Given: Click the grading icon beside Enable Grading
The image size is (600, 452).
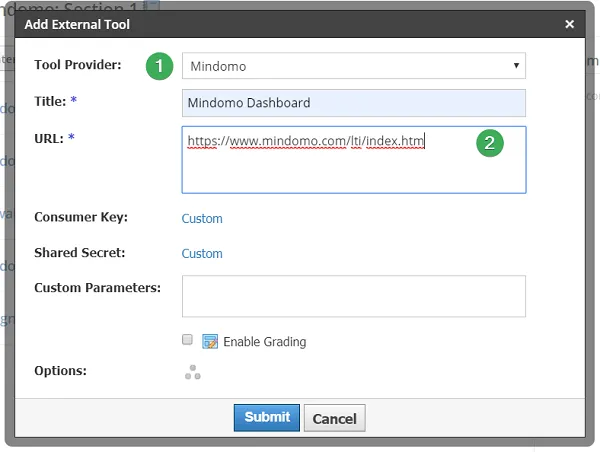Looking at the screenshot, I should click(210, 341).
